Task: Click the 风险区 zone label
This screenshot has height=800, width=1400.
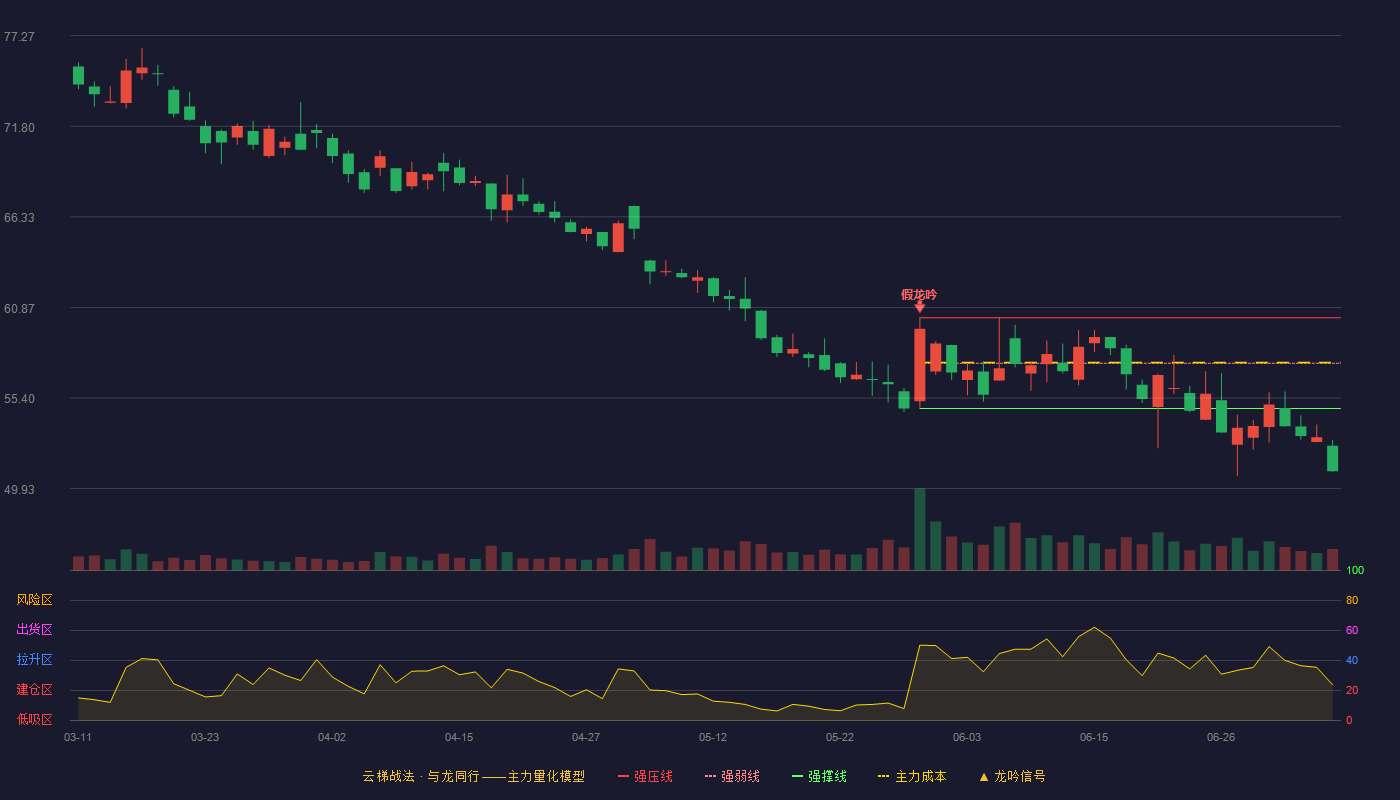Action: click(34, 600)
